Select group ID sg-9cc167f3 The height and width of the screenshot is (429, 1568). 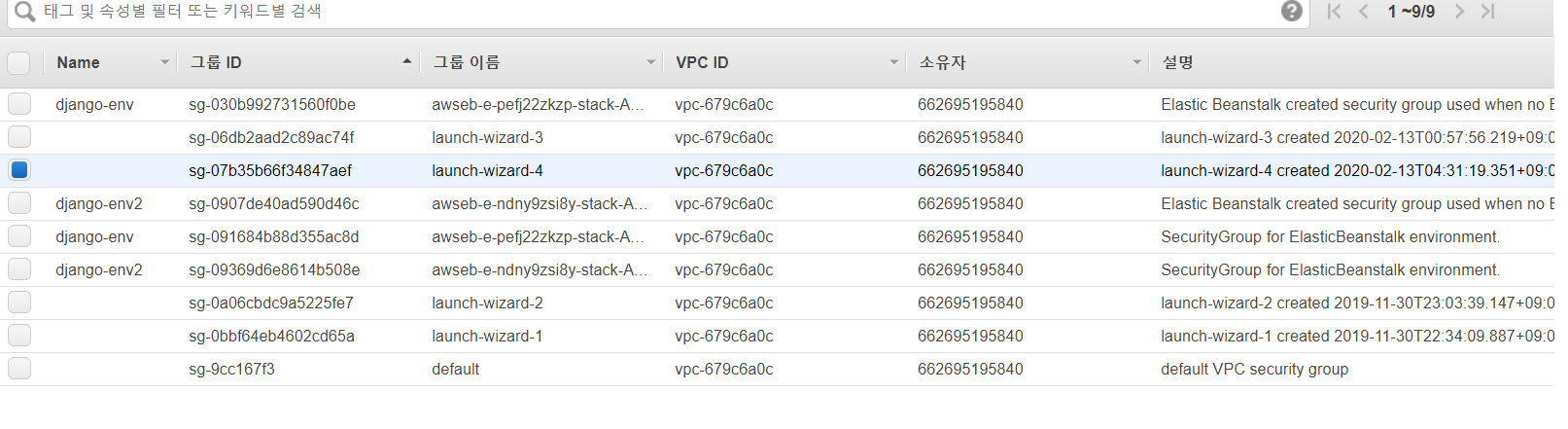pos(231,369)
